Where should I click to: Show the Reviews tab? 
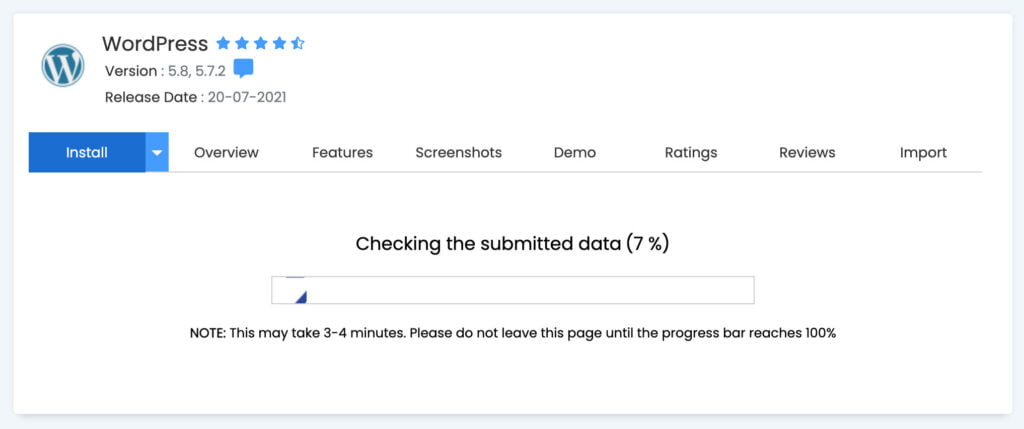tap(807, 152)
